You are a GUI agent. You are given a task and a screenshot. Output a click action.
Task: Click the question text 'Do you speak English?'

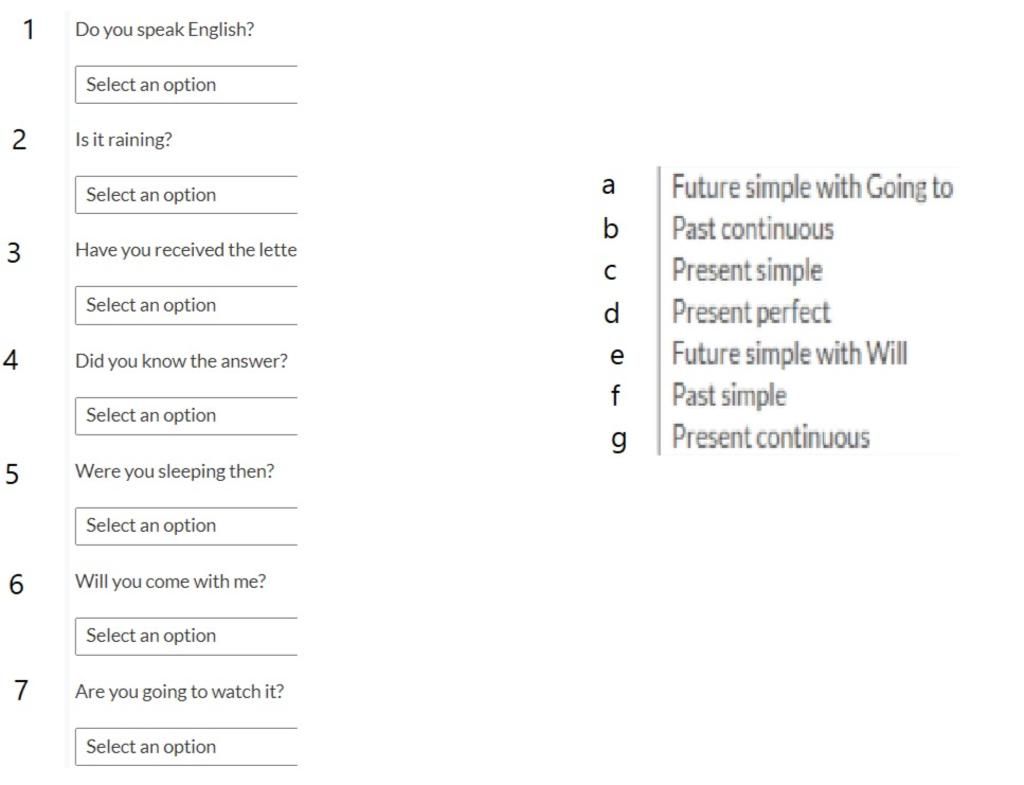point(165,30)
